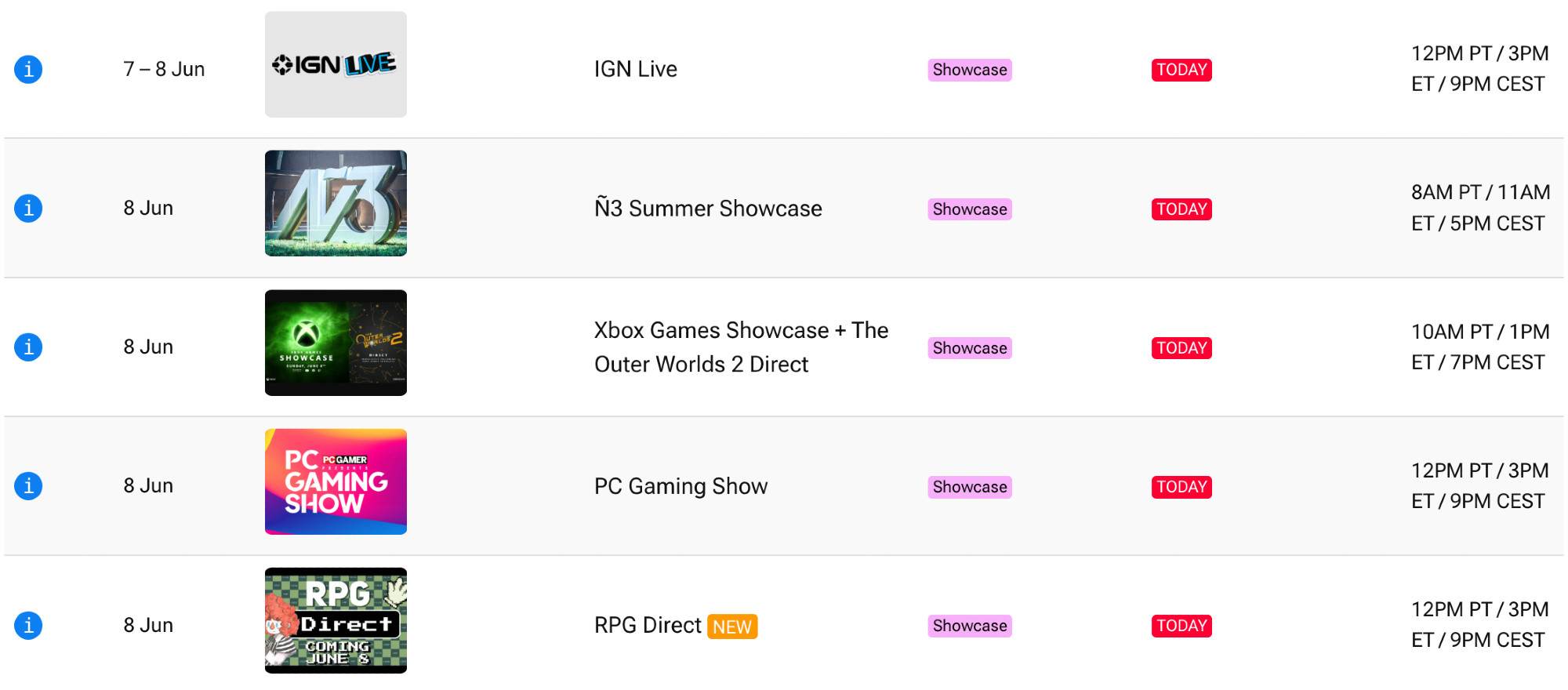
Task: Click the RPG Direct title text
Action: coord(648,625)
